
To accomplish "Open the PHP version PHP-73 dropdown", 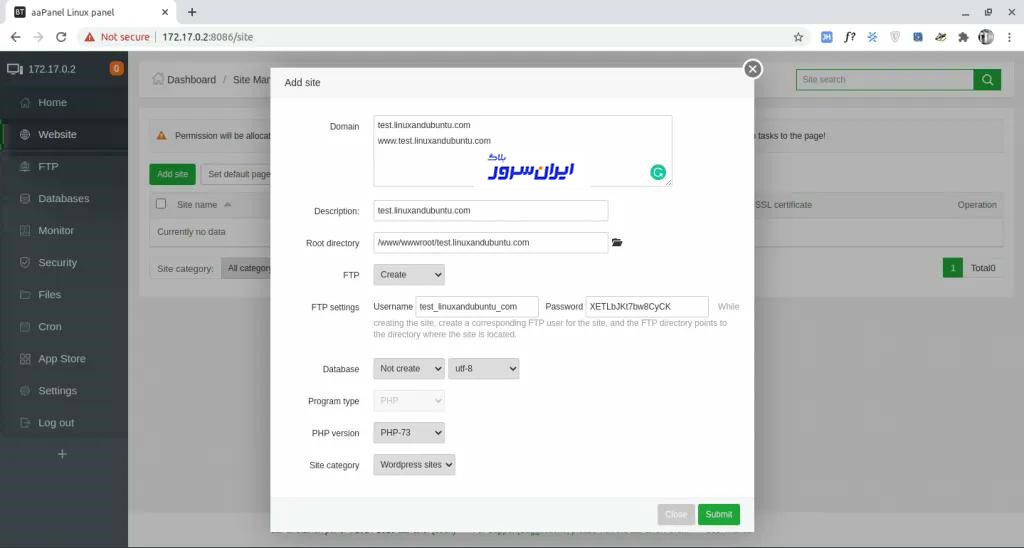I will pos(409,432).
